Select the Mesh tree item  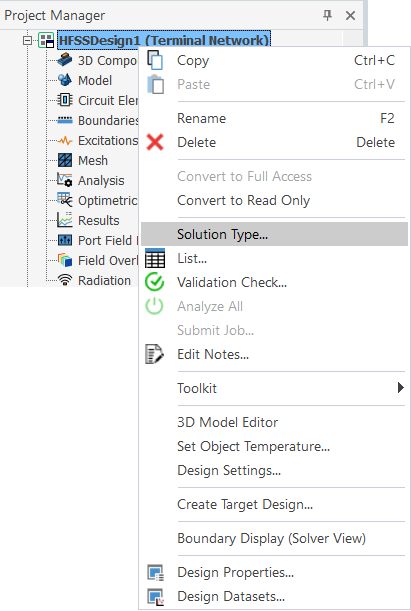93,160
